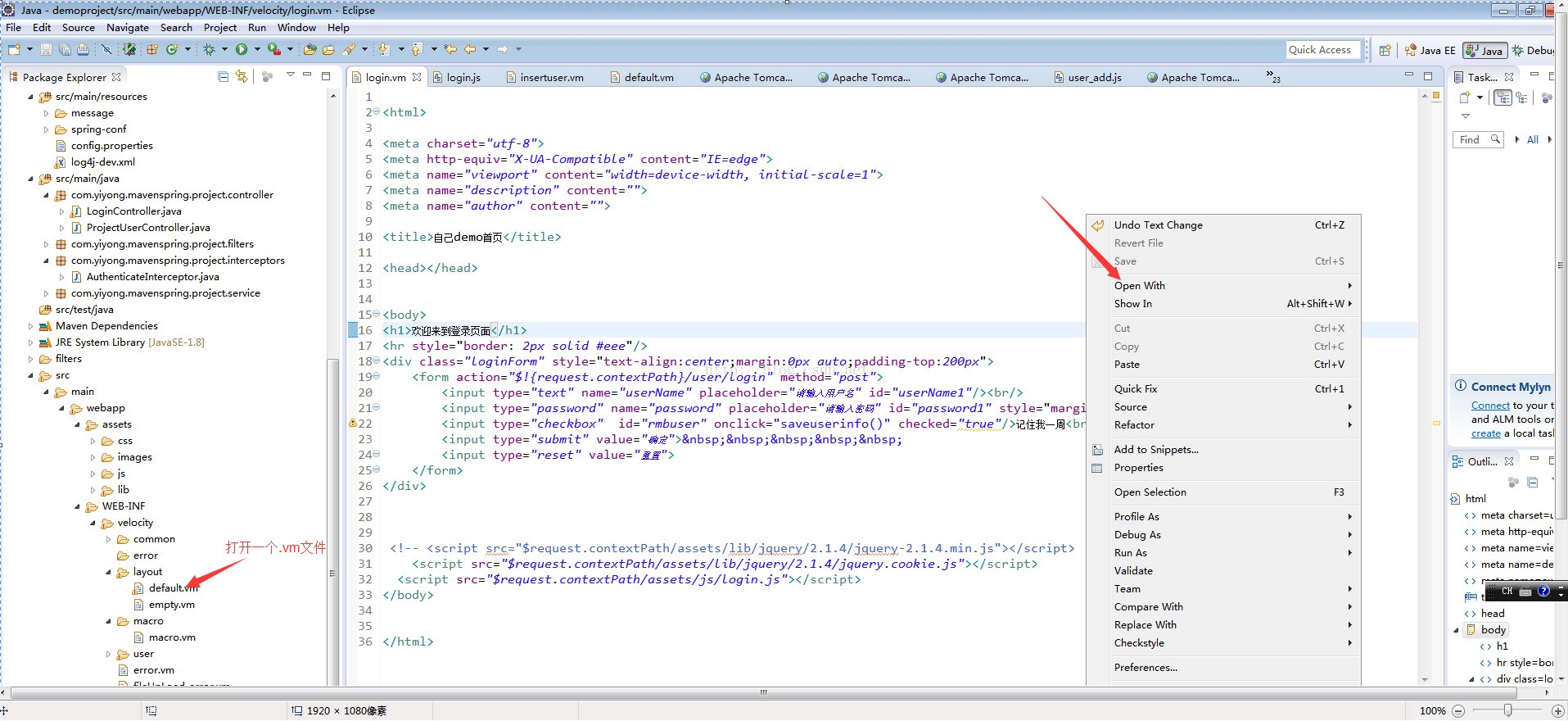Click the Open Perspective icon

point(1385,50)
